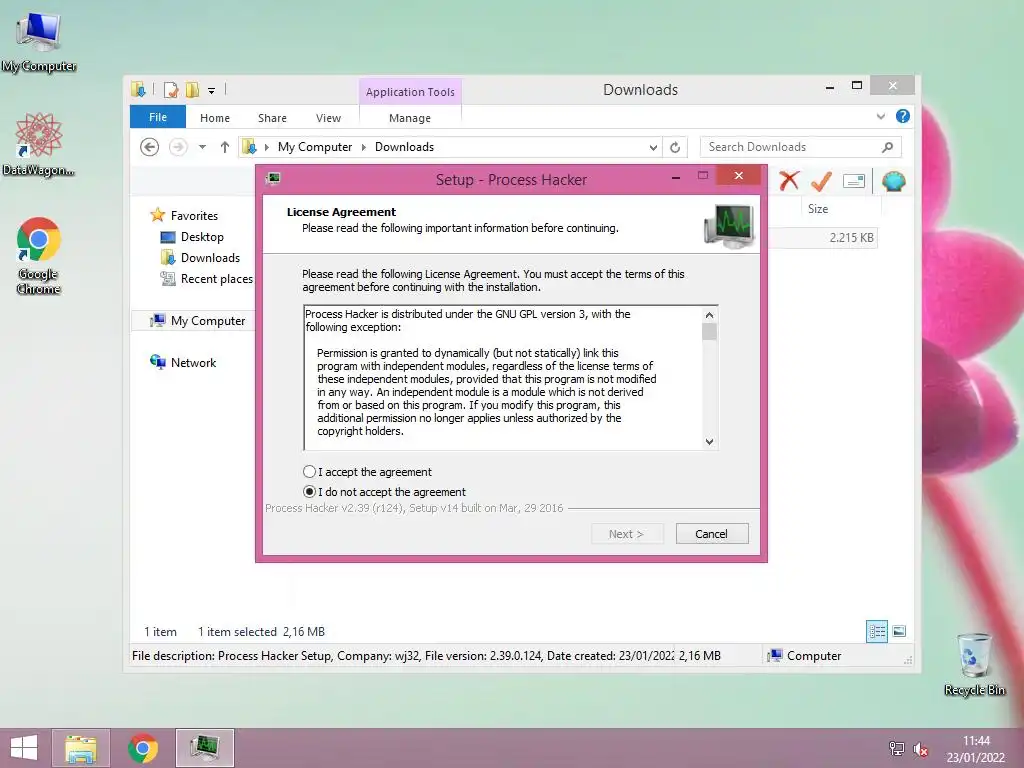
Task: Go forward in Explorer navigation
Action: (178, 147)
